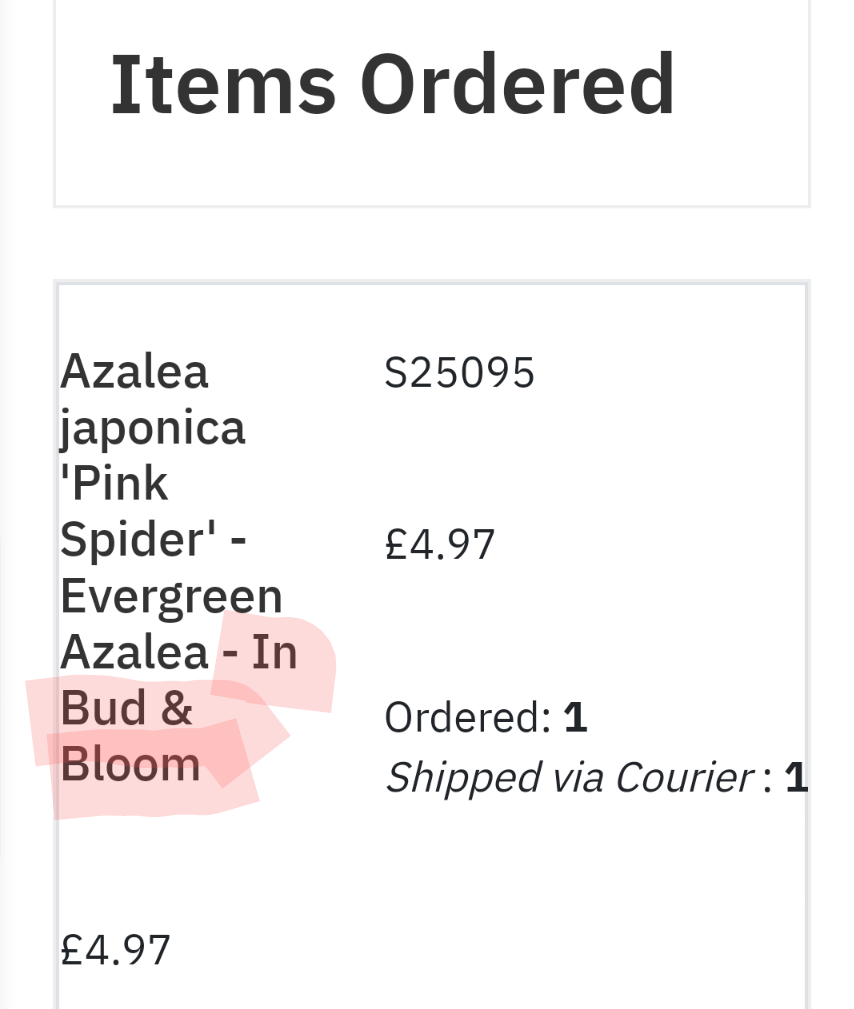Select the highlighted word Bloom
Viewport: 854px width, 1009px height.
pos(130,765)
